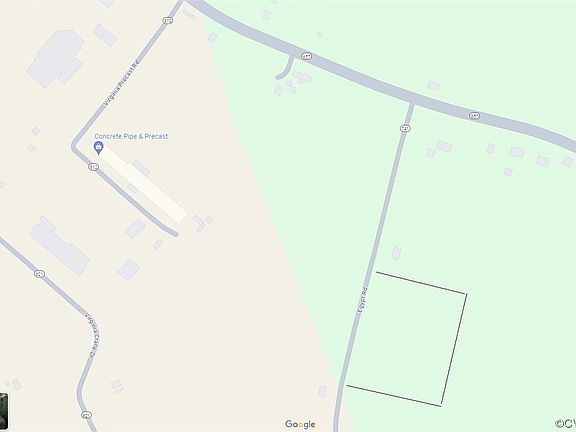This screenshot has height=432, width=576.
Task: Open the Concrete Pipe & Precast place label
Action: (x=131, y=136)
